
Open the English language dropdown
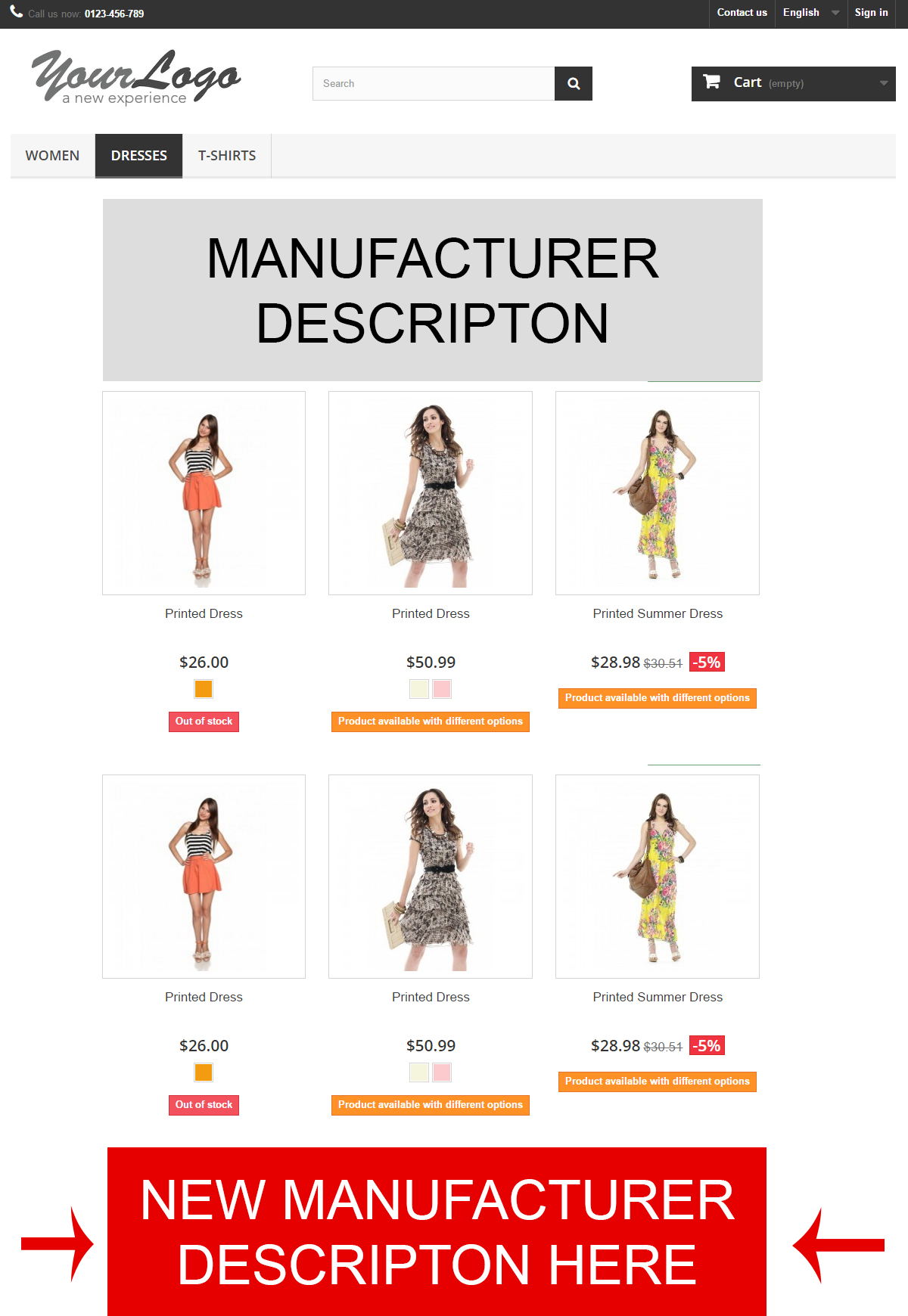click(x=810, y=13)
